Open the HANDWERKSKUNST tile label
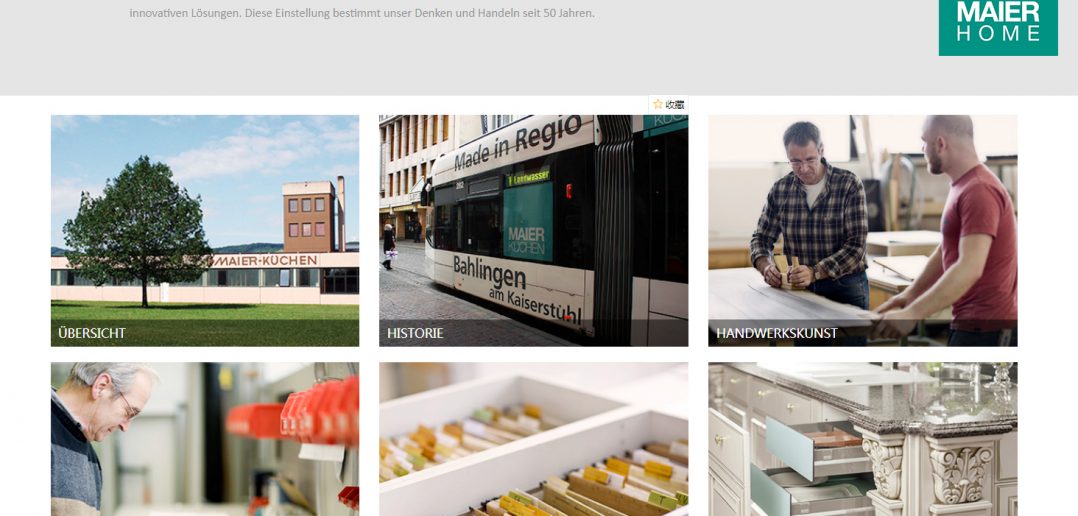 click(776, 333)
